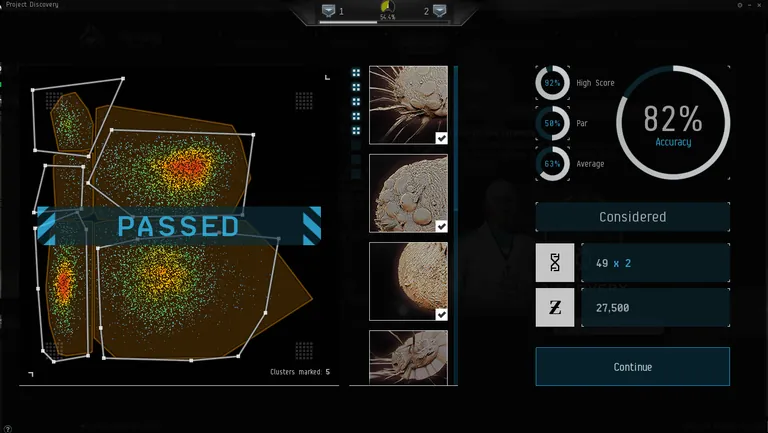Click the Continue button
Screen dimensions: 768x433
coord(632,366)
